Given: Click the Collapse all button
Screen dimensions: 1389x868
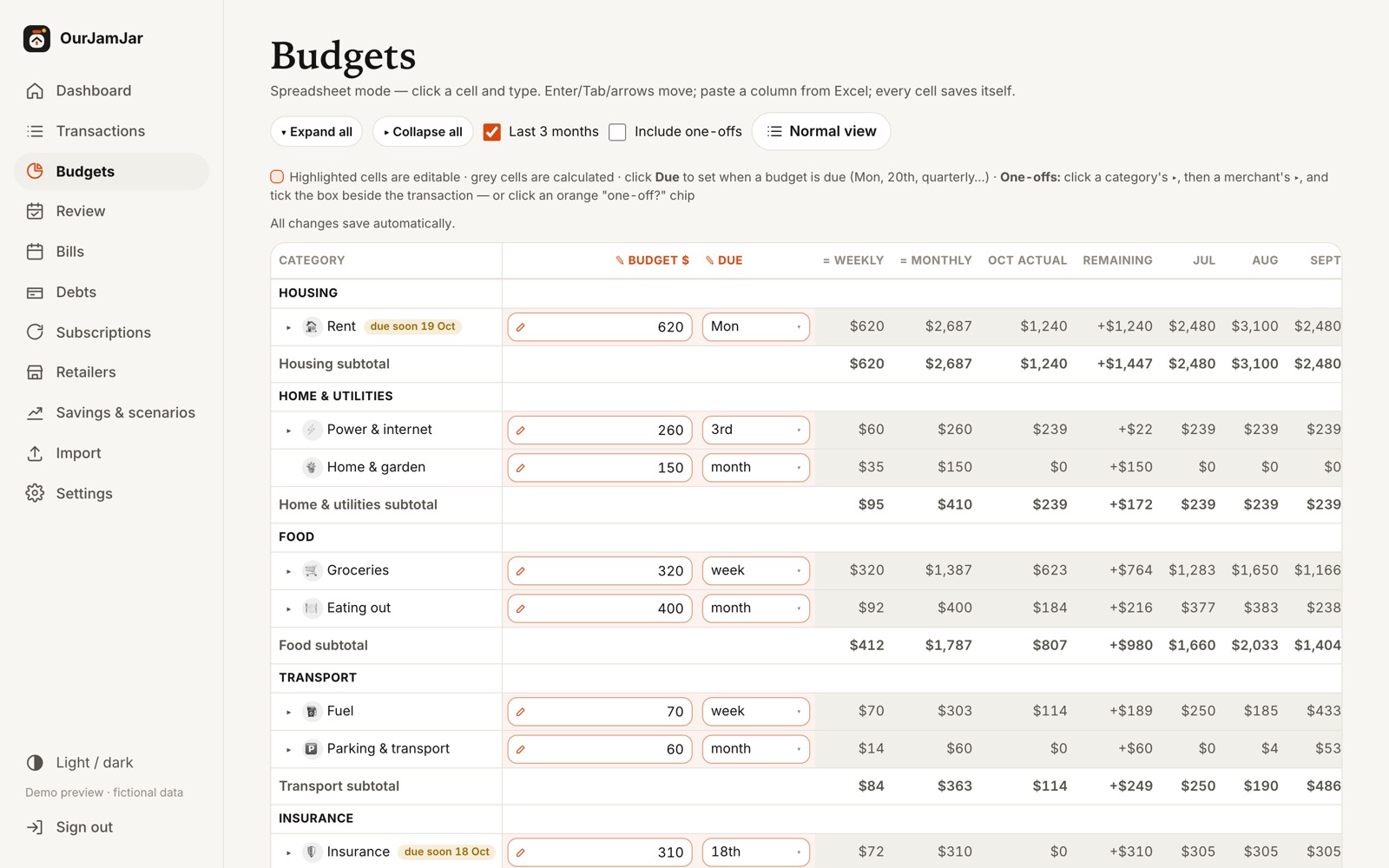Looking at the screenshot, I should [x=423, y=132].
